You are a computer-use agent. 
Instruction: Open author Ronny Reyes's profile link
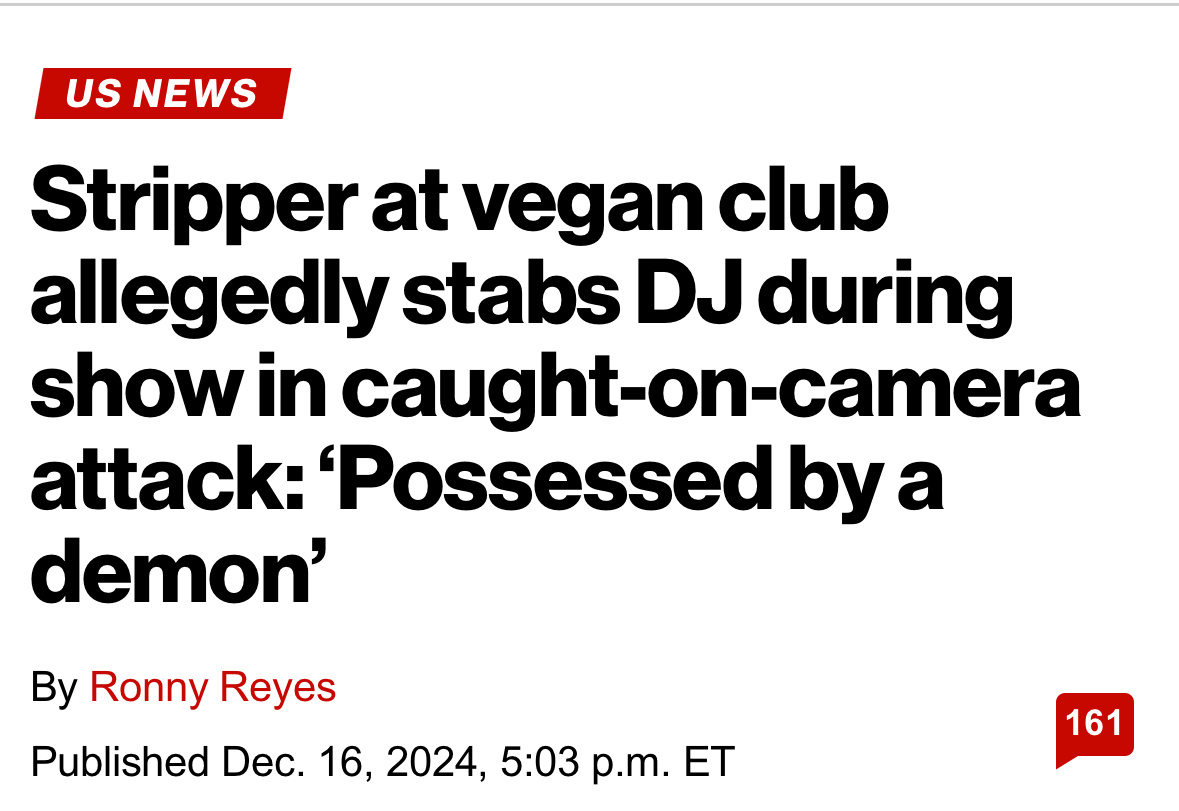click(x=213, y=688)
